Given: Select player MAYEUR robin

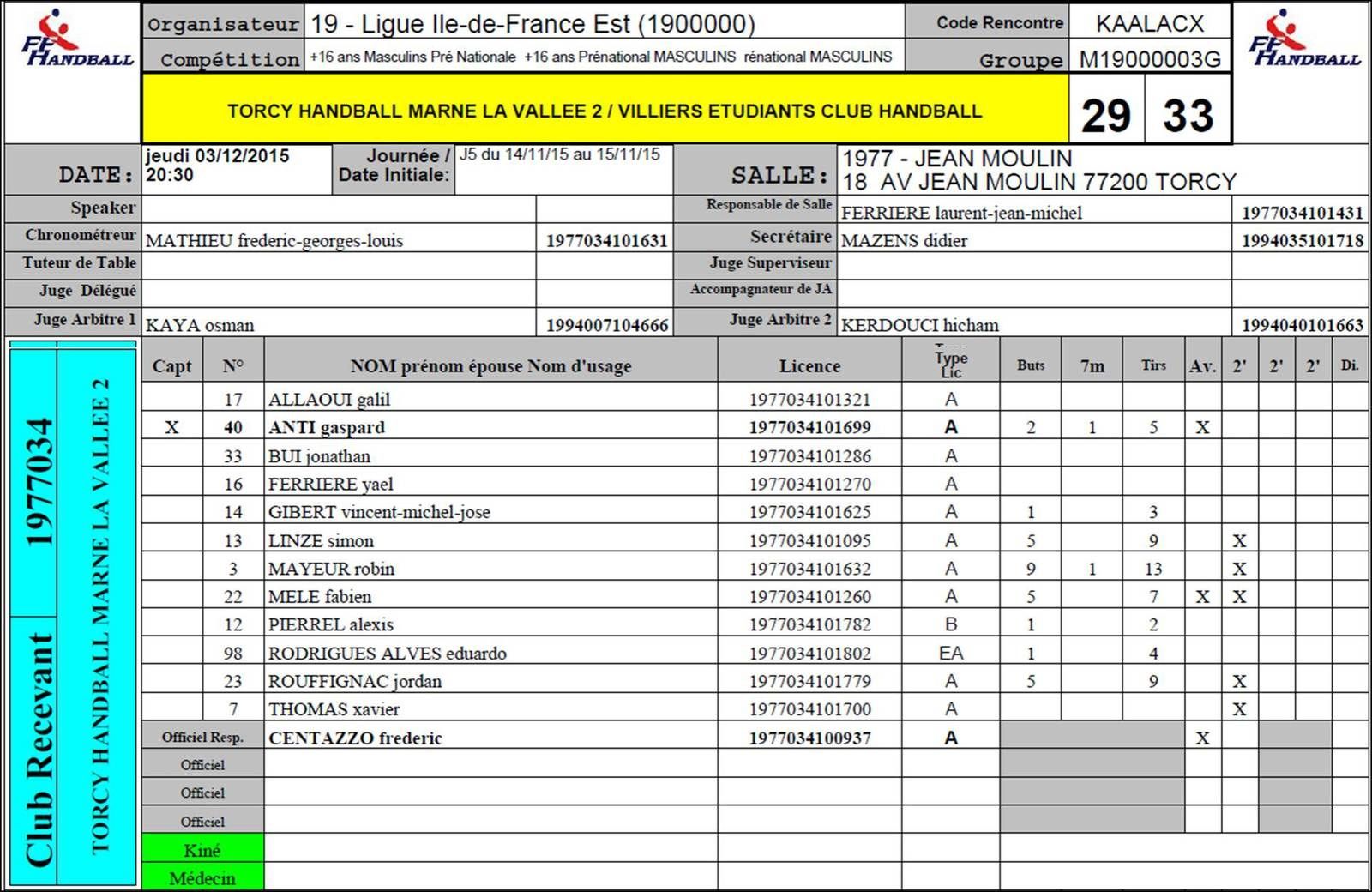Looking at the screenshot, I should click(331, 569).
